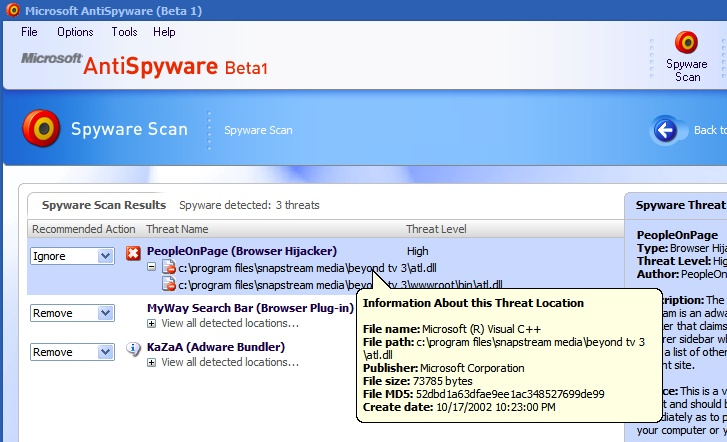
Task: Click 'Information About this Threat Location' heading
Action: (x=473, y=303)
